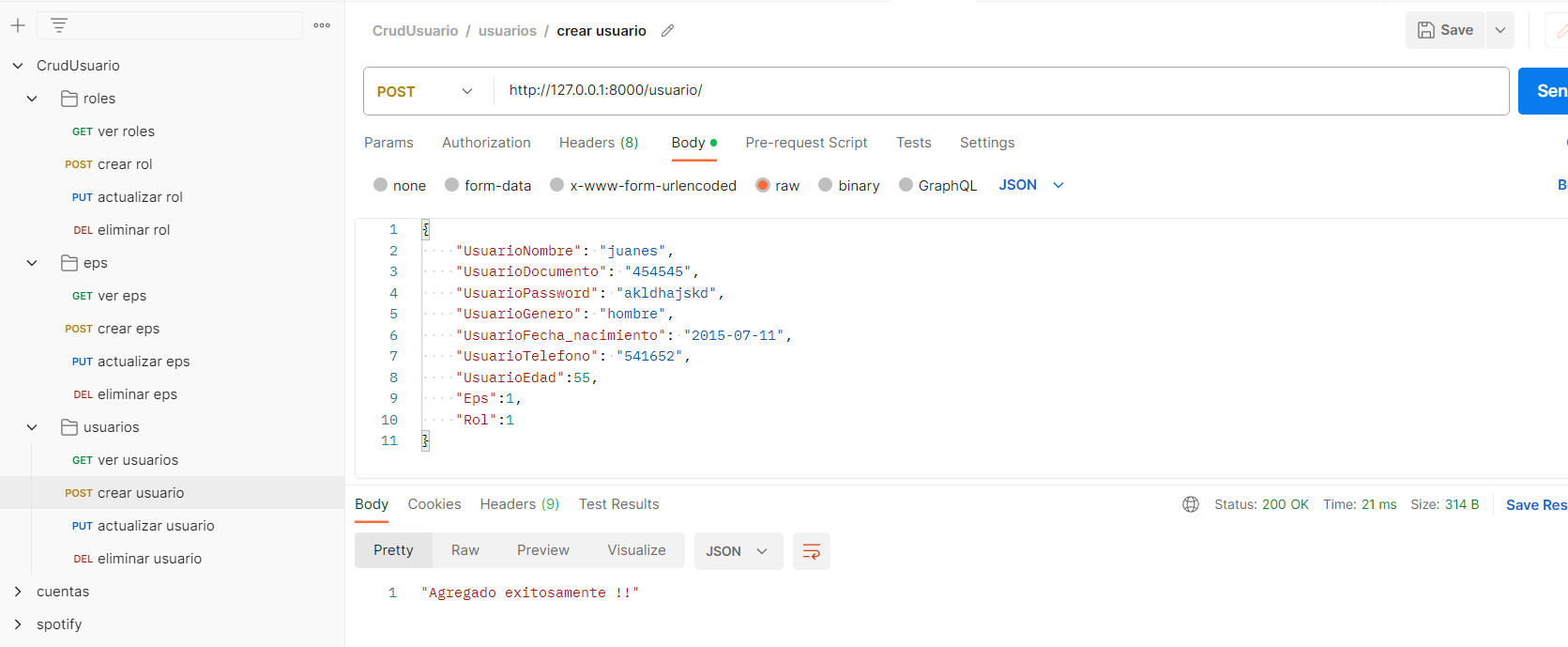
Task: Expand the cuentas collection
Action: coord(18,592)
